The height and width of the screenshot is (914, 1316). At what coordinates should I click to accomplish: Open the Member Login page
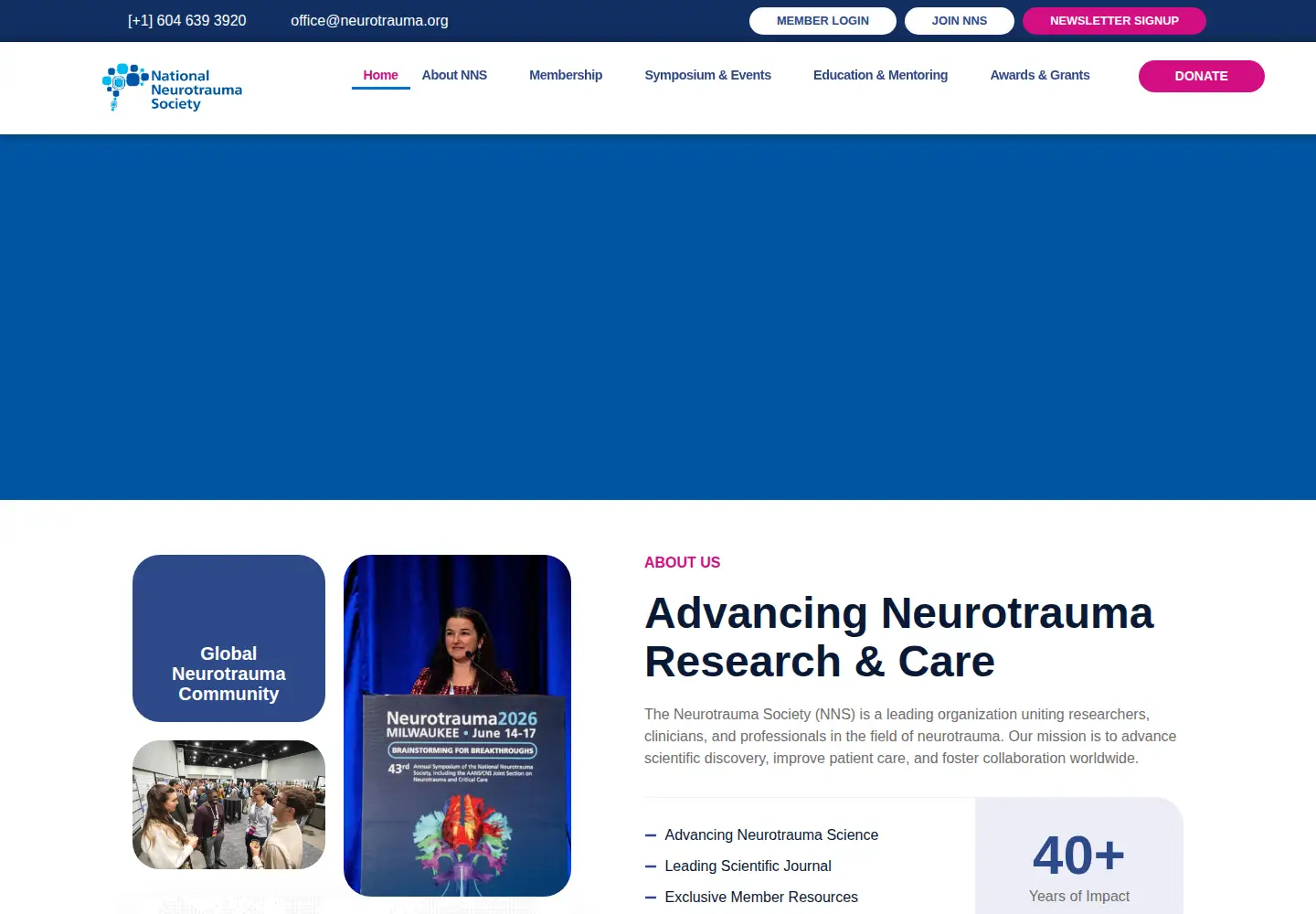coord(822,21)
